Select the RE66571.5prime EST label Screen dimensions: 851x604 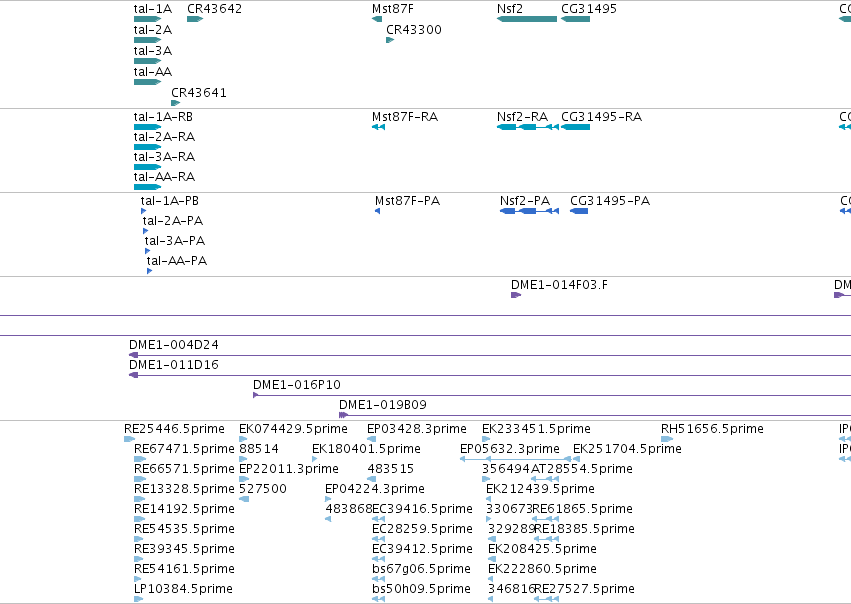[184, 469]
